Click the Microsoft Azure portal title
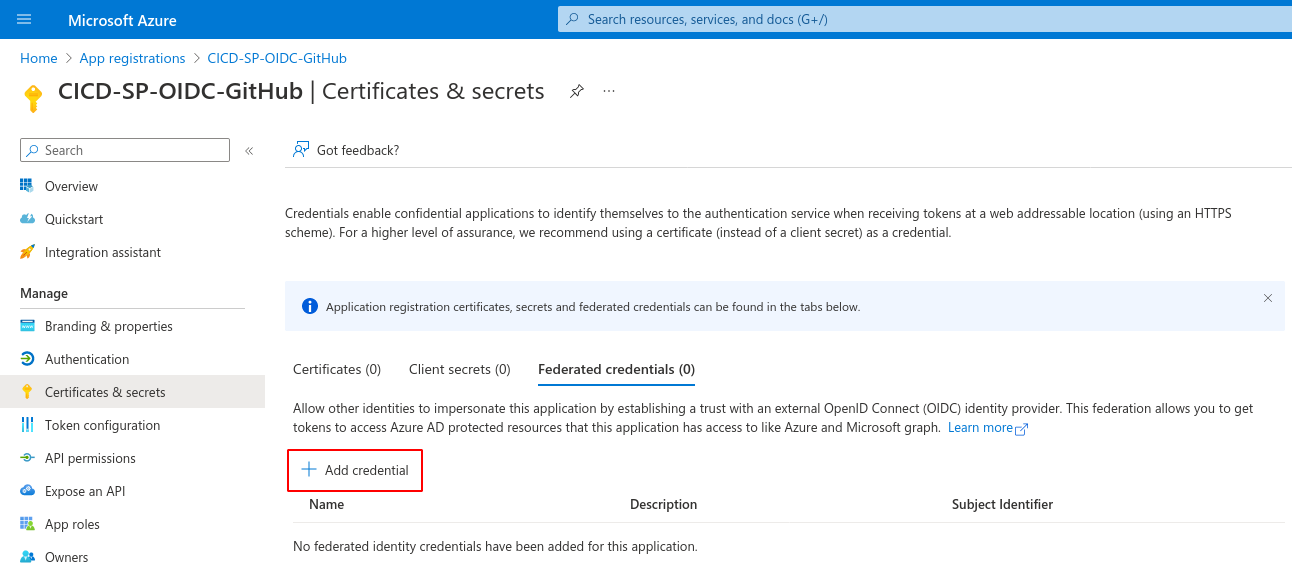The image size is (1292, 579). (x=122, y=20)
